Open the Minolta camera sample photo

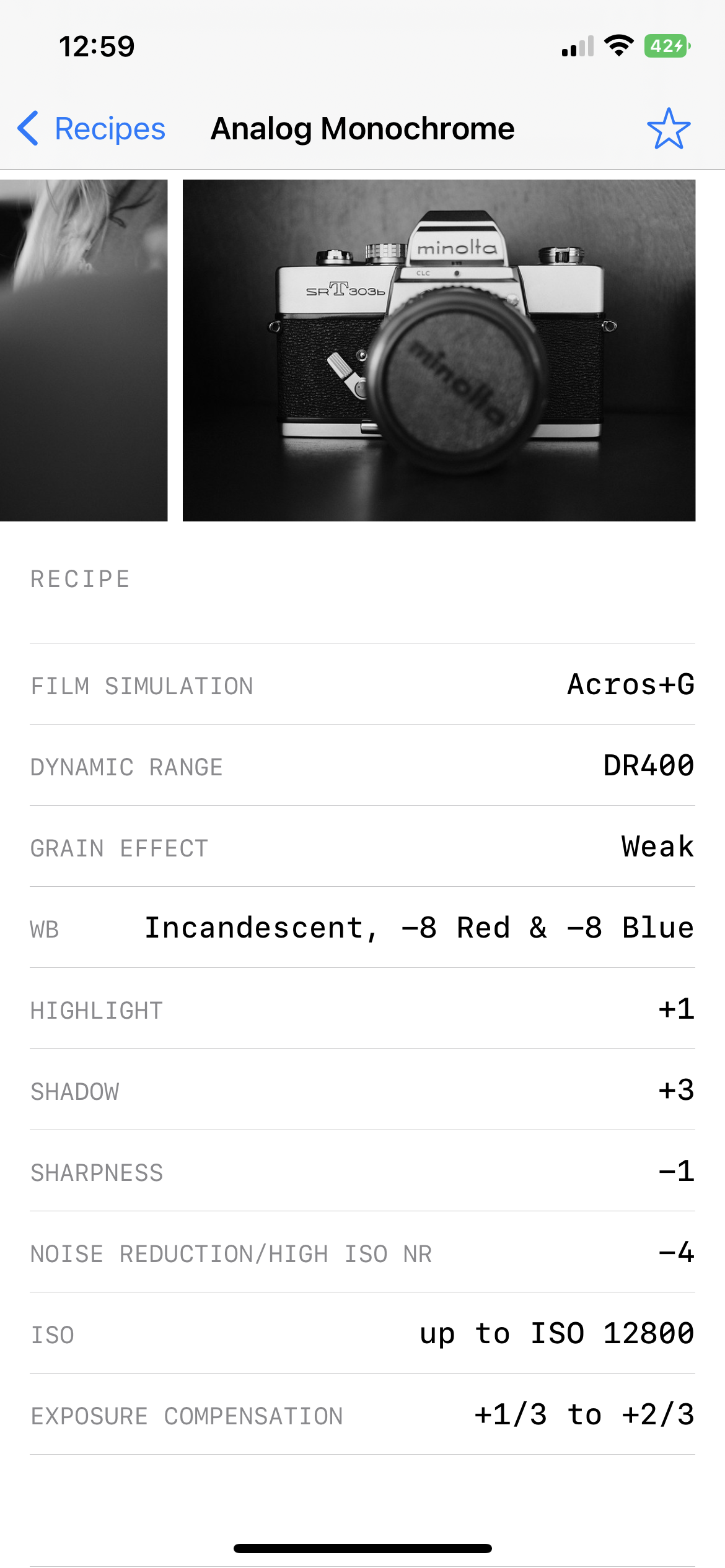pos(439,351)
